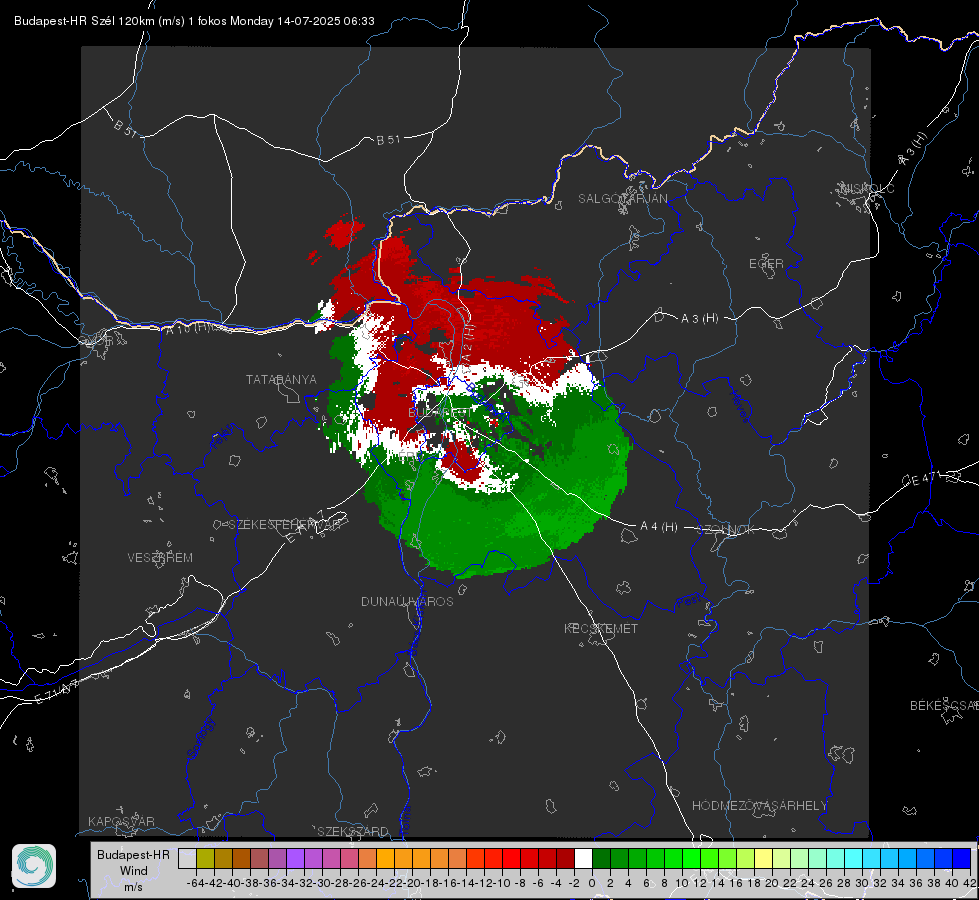Click the white swatch between -2 and 0
This screenshot has width=979, height=900.
point(583,859)
